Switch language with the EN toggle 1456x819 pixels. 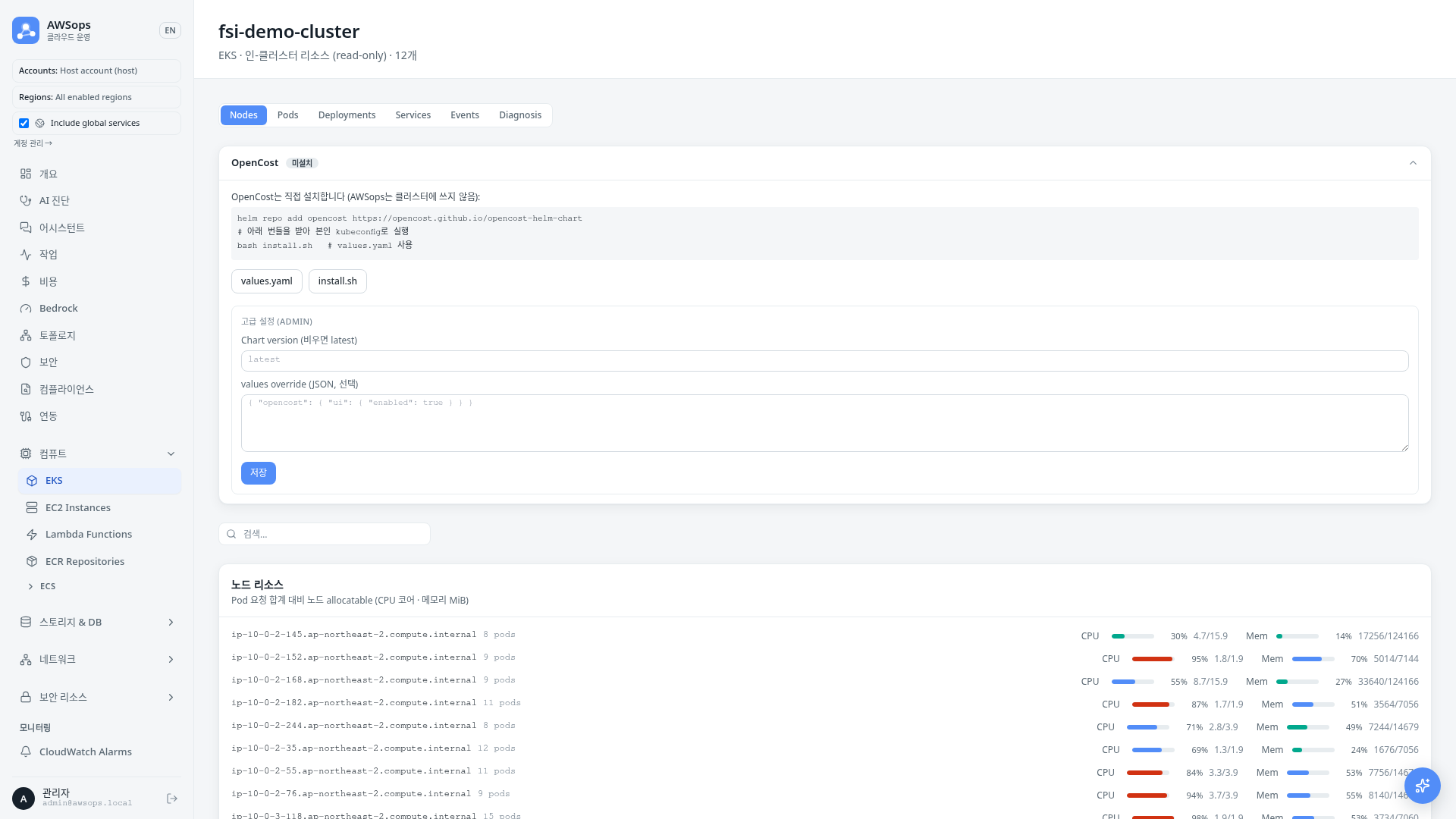(170, 30)
